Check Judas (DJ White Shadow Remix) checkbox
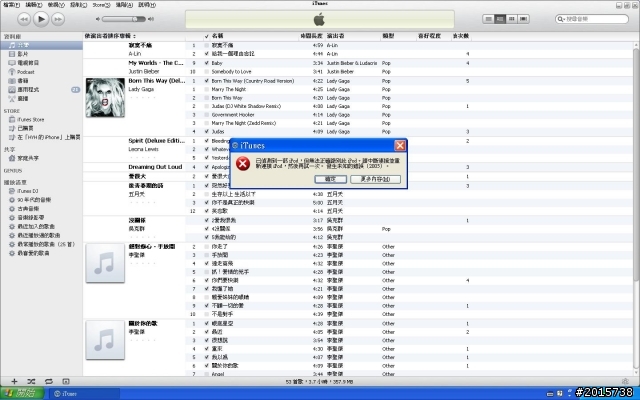This screenshot has width=640, height=400. click(x=207, y=106)
